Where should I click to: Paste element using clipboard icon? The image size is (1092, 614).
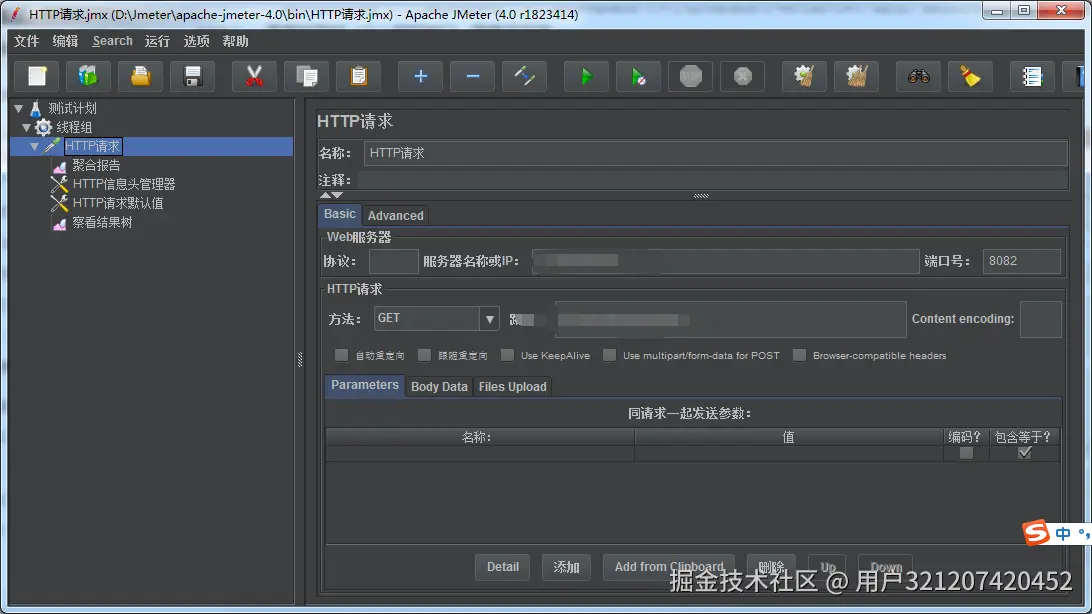tap(359, 76)
